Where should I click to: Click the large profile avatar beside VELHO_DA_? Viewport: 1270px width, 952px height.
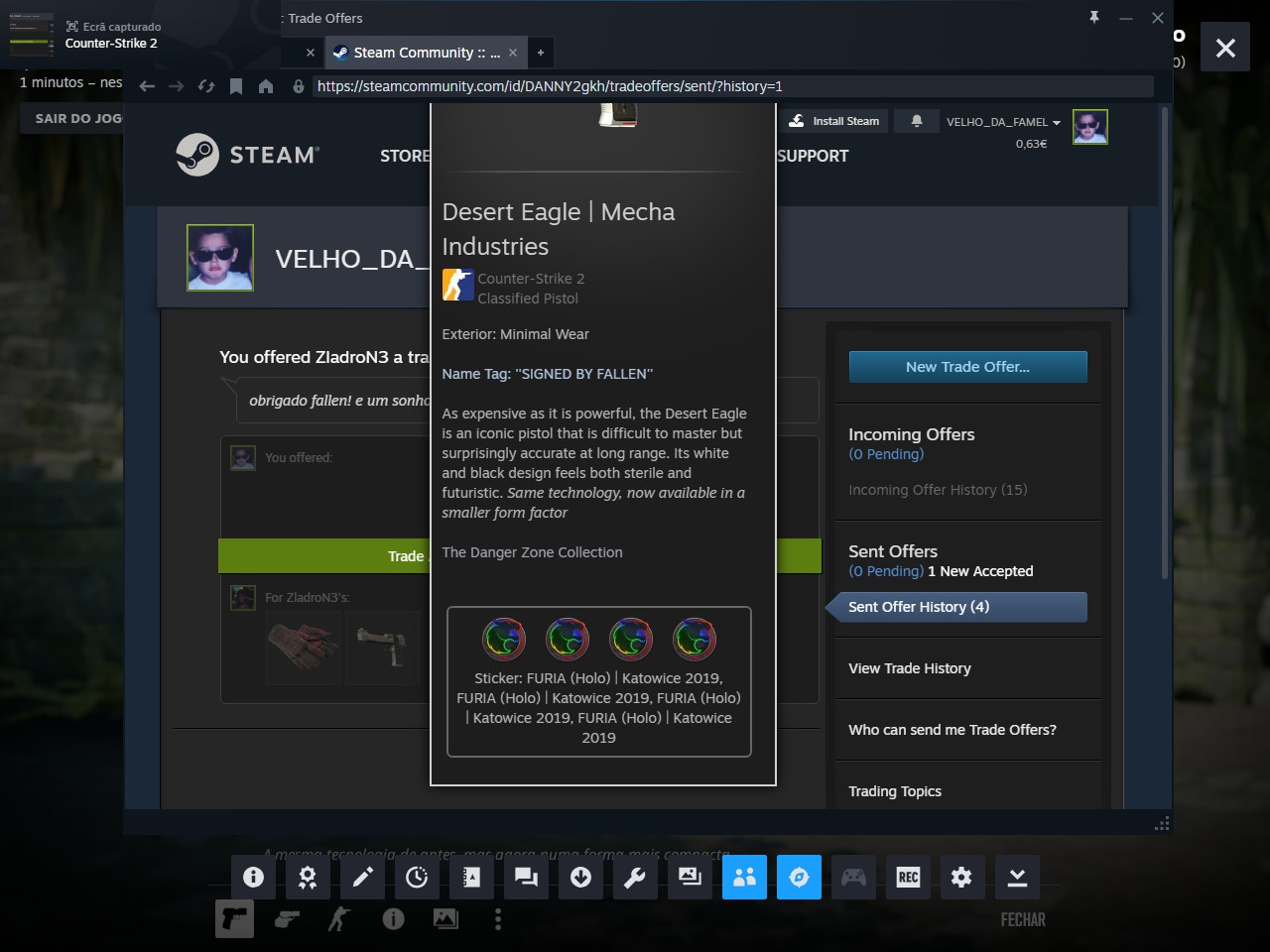point(220,258)
